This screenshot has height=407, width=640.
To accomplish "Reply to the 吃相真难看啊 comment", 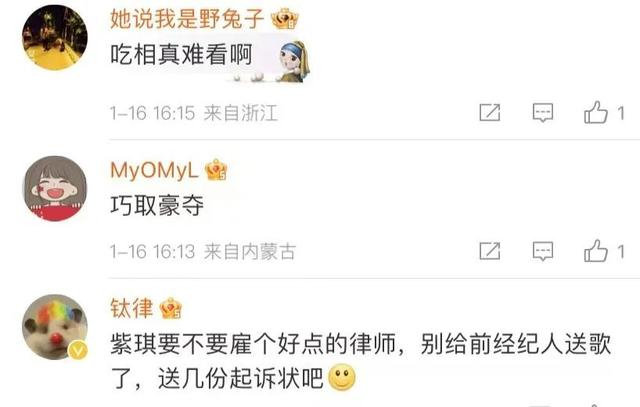I will click(x=543, y=112).
